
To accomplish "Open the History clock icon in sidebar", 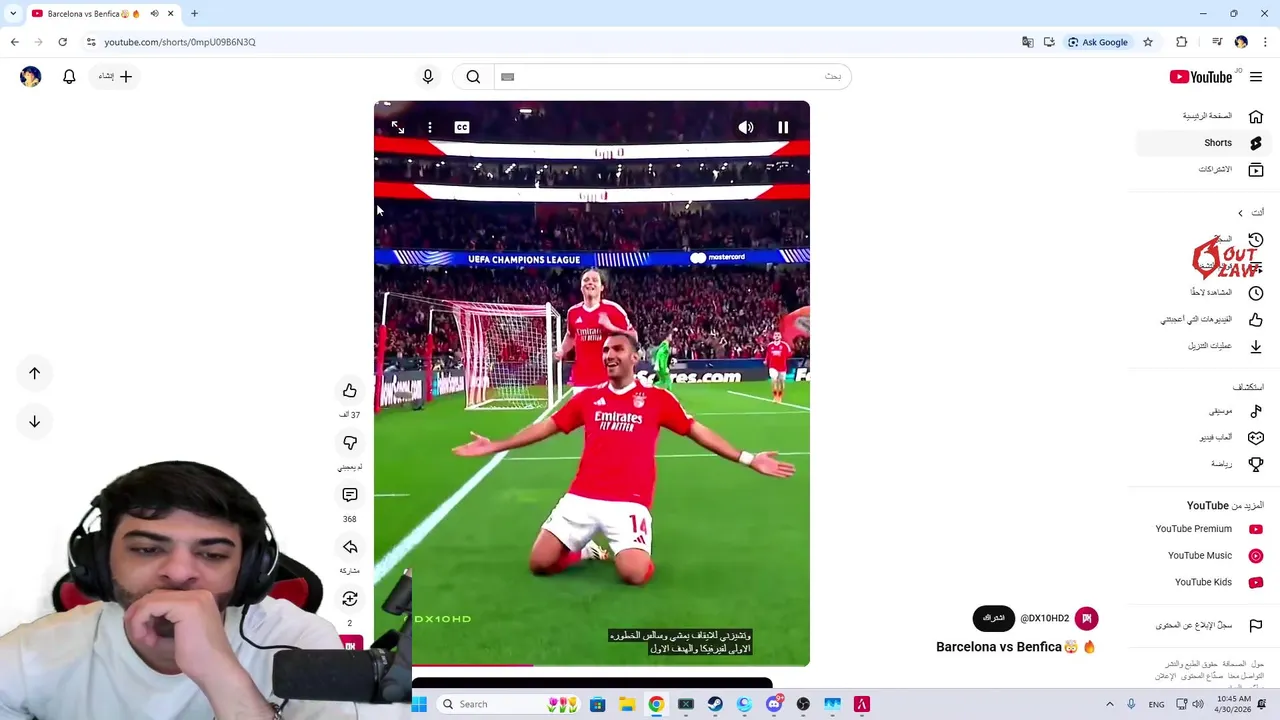I will [1256, 240].
